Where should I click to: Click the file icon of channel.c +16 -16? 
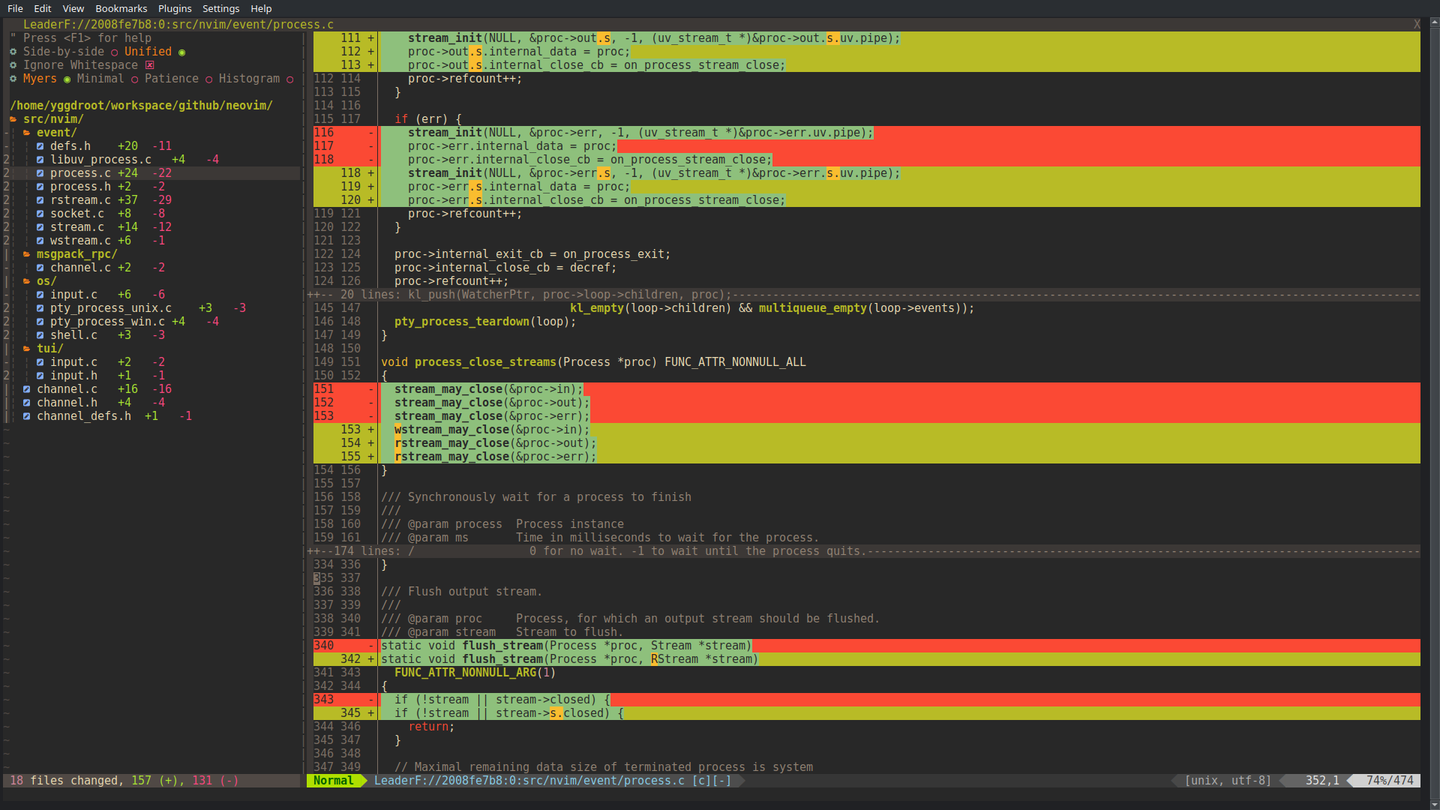tap(27, 389)
